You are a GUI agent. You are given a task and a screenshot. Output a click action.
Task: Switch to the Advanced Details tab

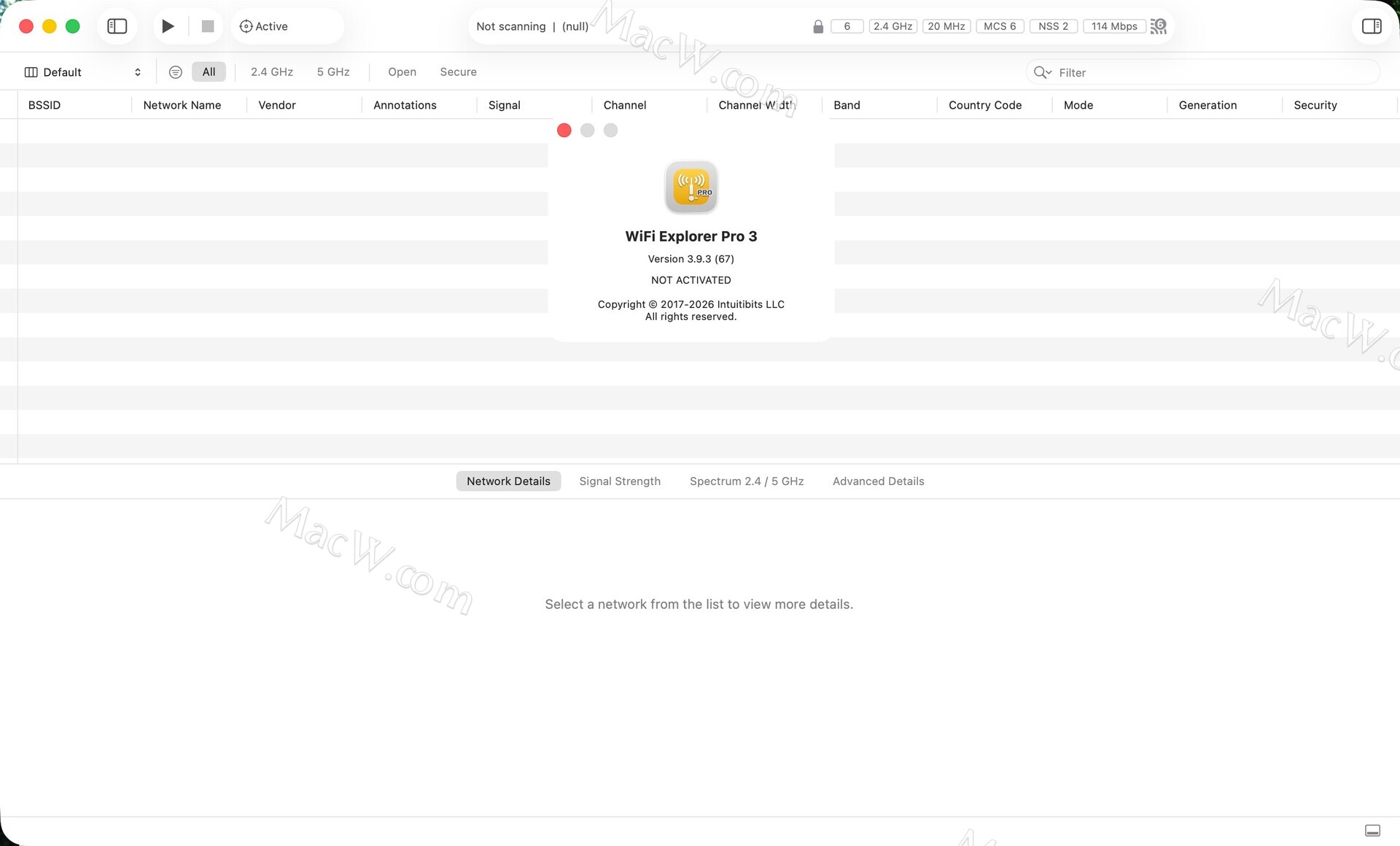878,481
